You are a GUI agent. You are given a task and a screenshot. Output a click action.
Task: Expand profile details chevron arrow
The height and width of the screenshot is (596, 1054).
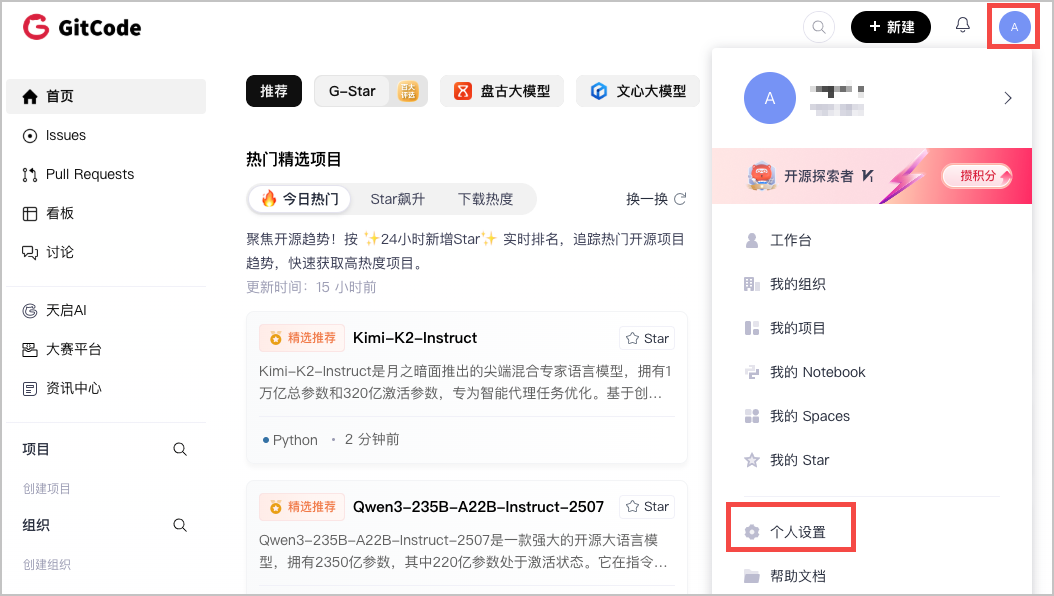[x=1008, y=98]
